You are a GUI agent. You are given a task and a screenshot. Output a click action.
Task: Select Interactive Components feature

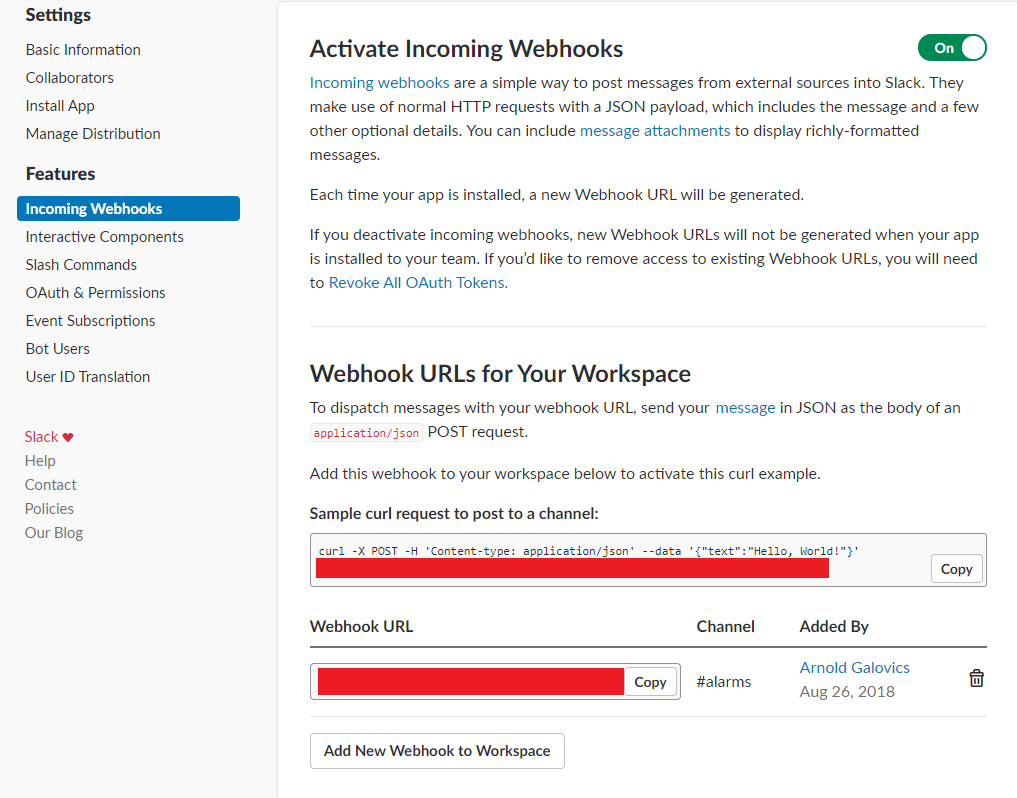click(x=104, y=237)
